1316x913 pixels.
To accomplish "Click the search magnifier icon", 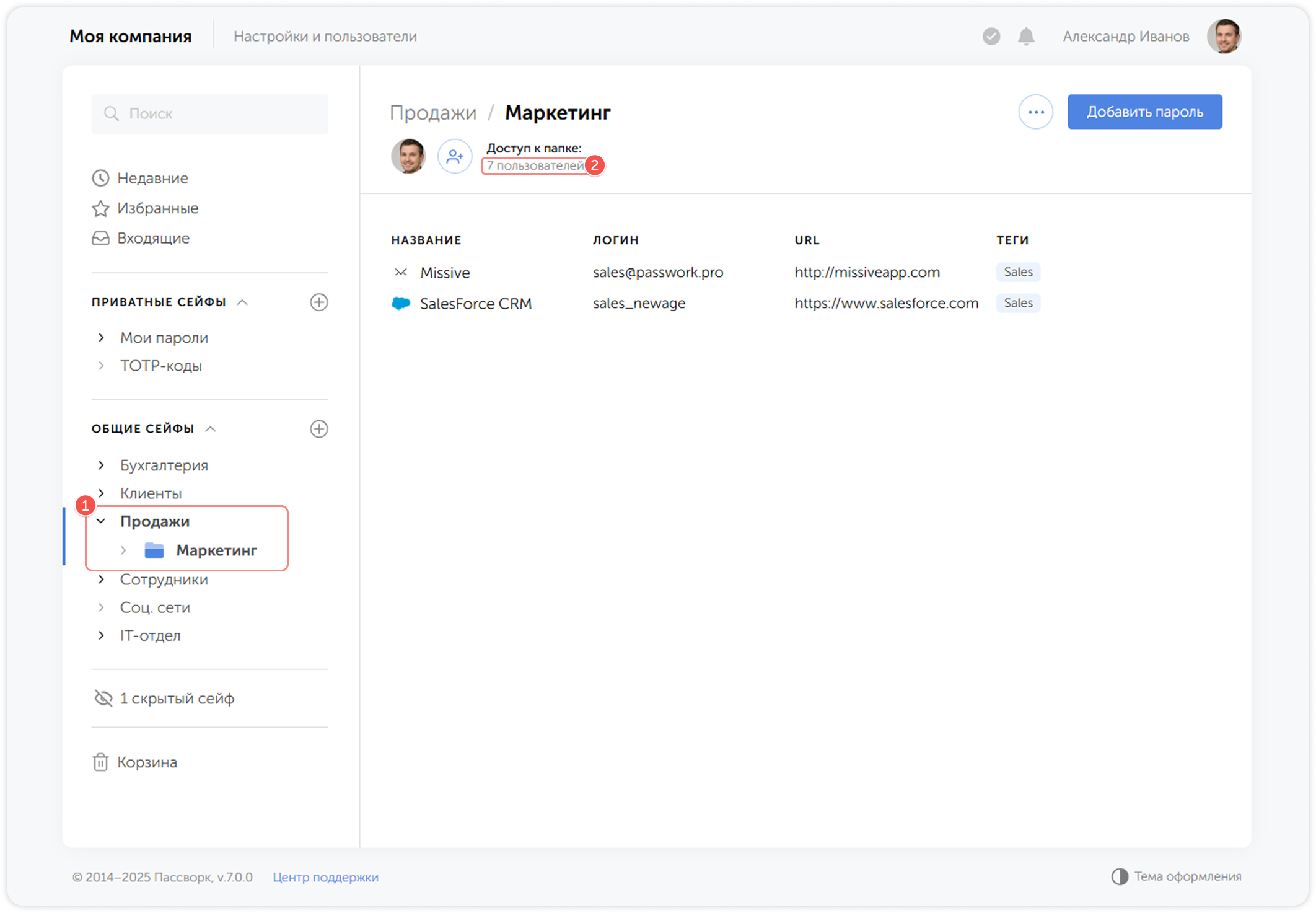I will pos(112,113).
